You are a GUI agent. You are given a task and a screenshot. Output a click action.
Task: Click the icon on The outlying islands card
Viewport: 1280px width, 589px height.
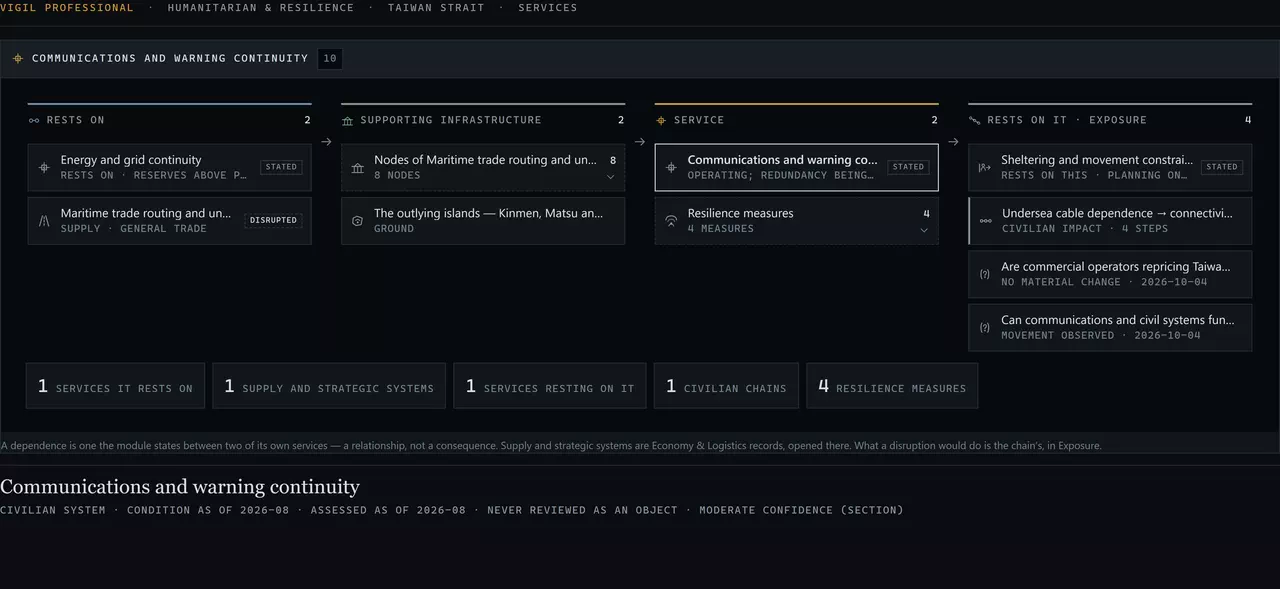[x=358, y=220]
